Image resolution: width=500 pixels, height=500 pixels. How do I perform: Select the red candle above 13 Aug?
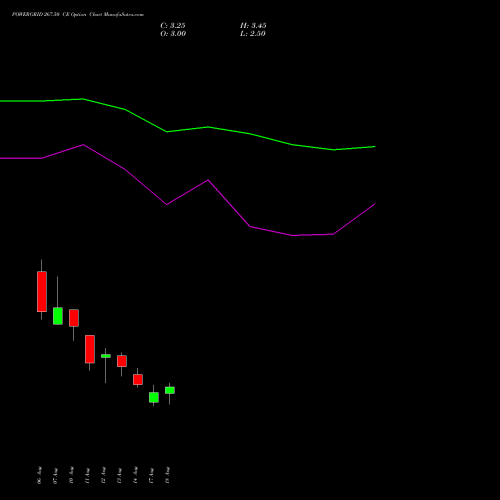pos(122,361)
